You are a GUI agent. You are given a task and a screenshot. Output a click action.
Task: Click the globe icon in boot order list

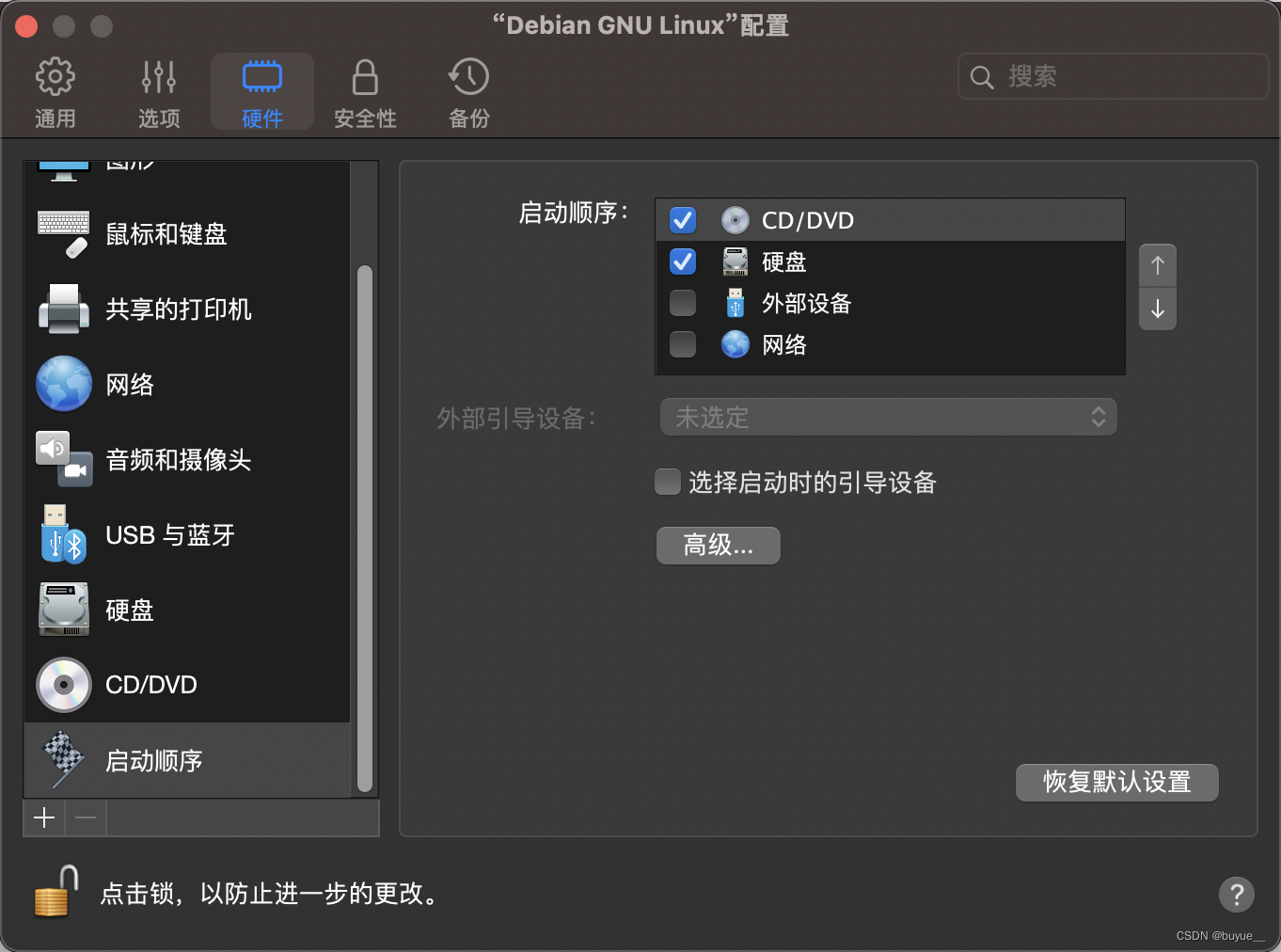(x=735, y=344)
